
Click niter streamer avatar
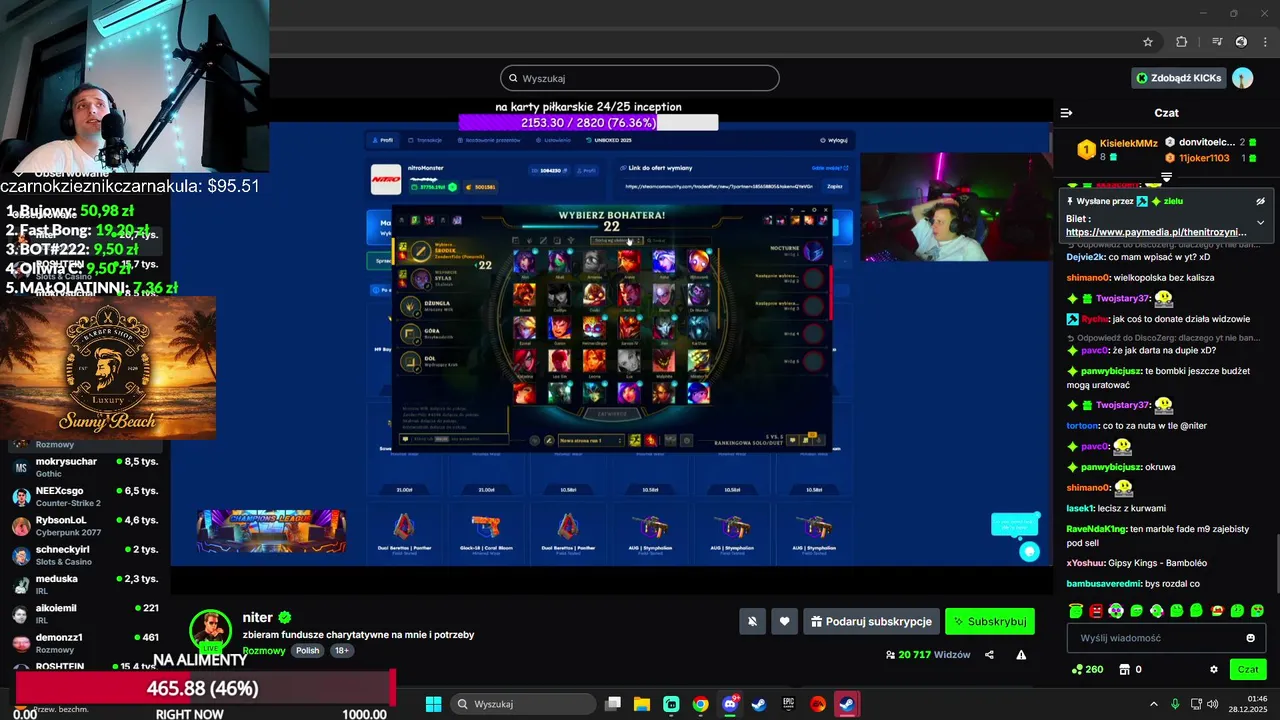(210, 629)
